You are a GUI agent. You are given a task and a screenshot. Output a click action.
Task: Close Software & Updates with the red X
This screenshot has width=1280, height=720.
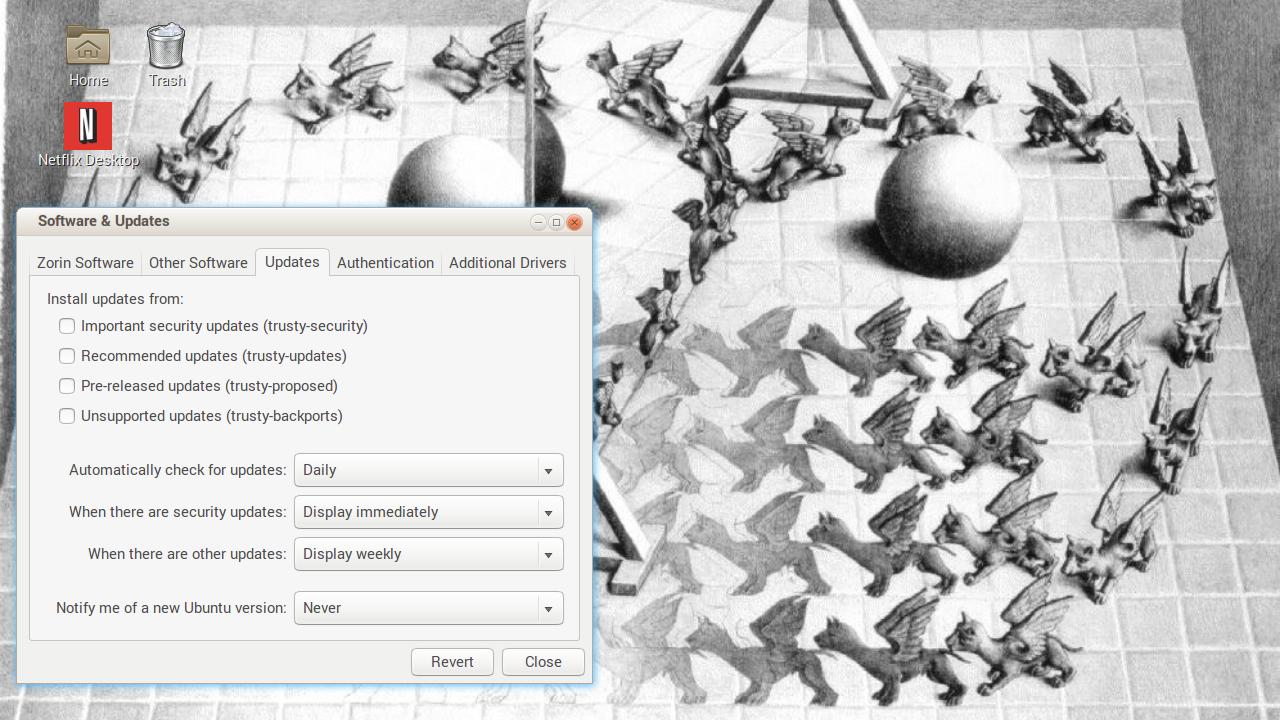point(574,222)
